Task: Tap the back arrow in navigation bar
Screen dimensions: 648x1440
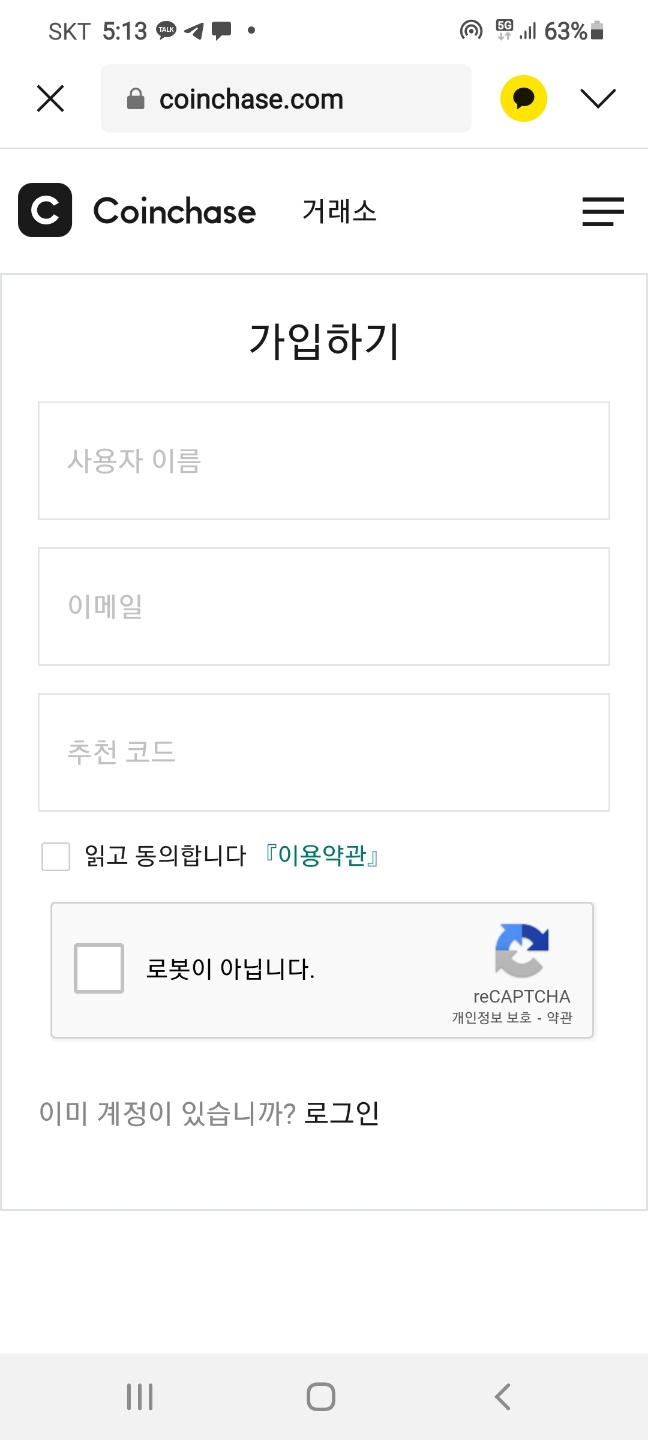Action: 502,1396
